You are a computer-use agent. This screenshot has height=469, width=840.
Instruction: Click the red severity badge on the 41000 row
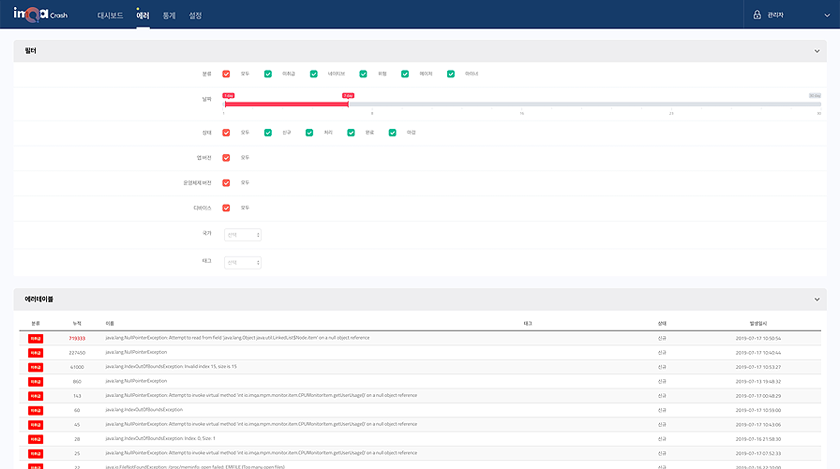[x=36, y=367]
